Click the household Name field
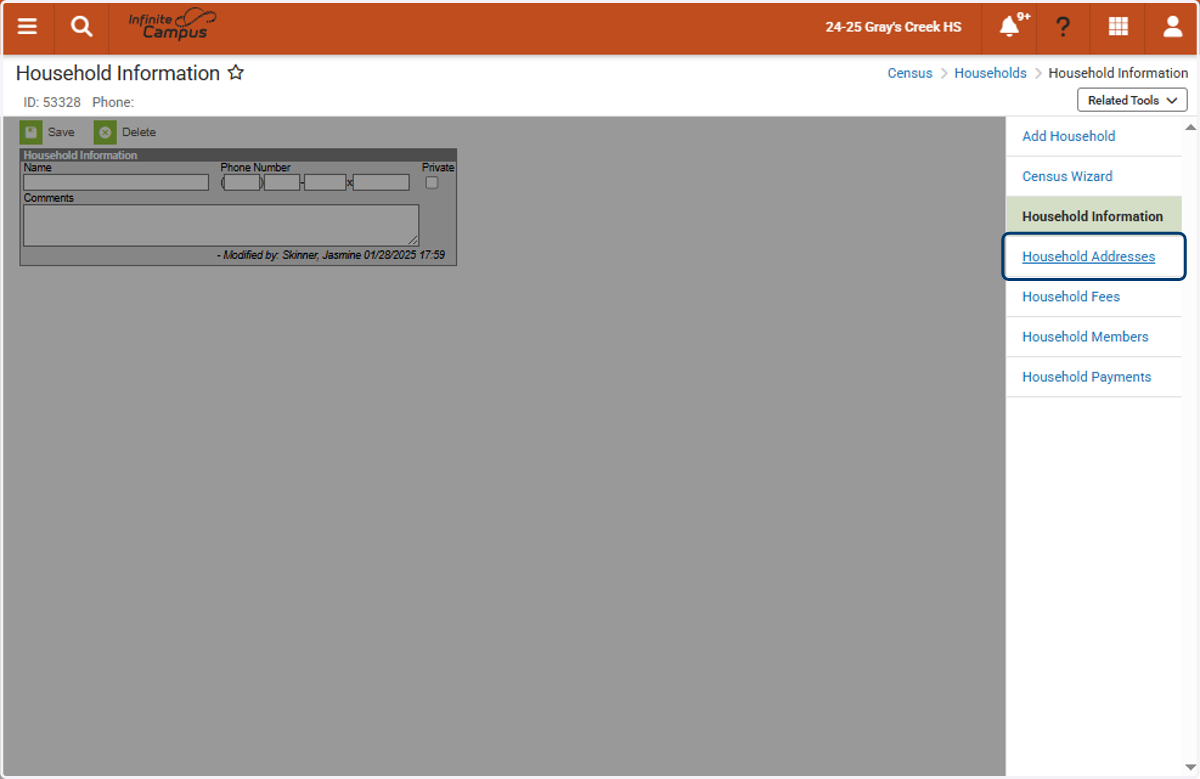The height and width of the screenshot is (779, 1200). click(116, 183)
